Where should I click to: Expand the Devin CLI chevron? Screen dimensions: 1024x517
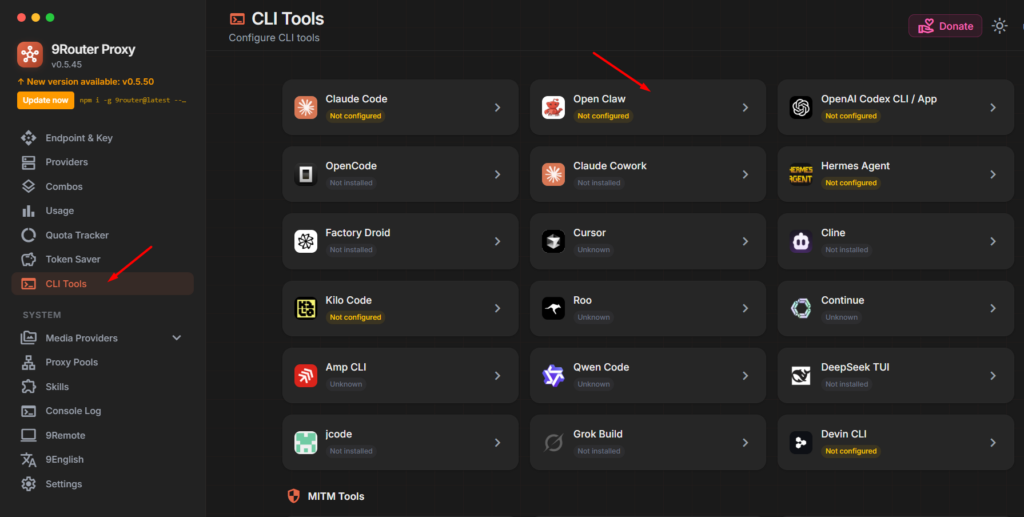point(993,443)
